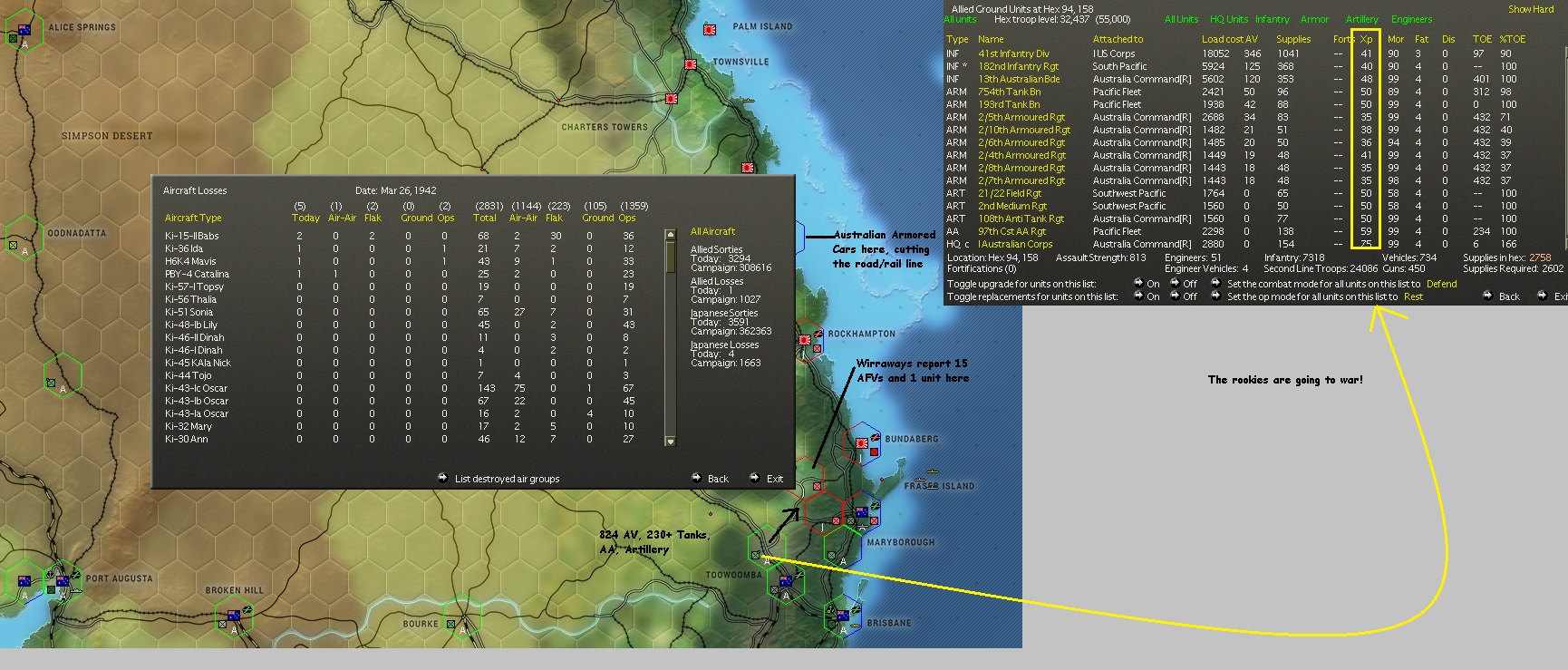Select the Japanese flag at Bundaberg

click(862, 443)
